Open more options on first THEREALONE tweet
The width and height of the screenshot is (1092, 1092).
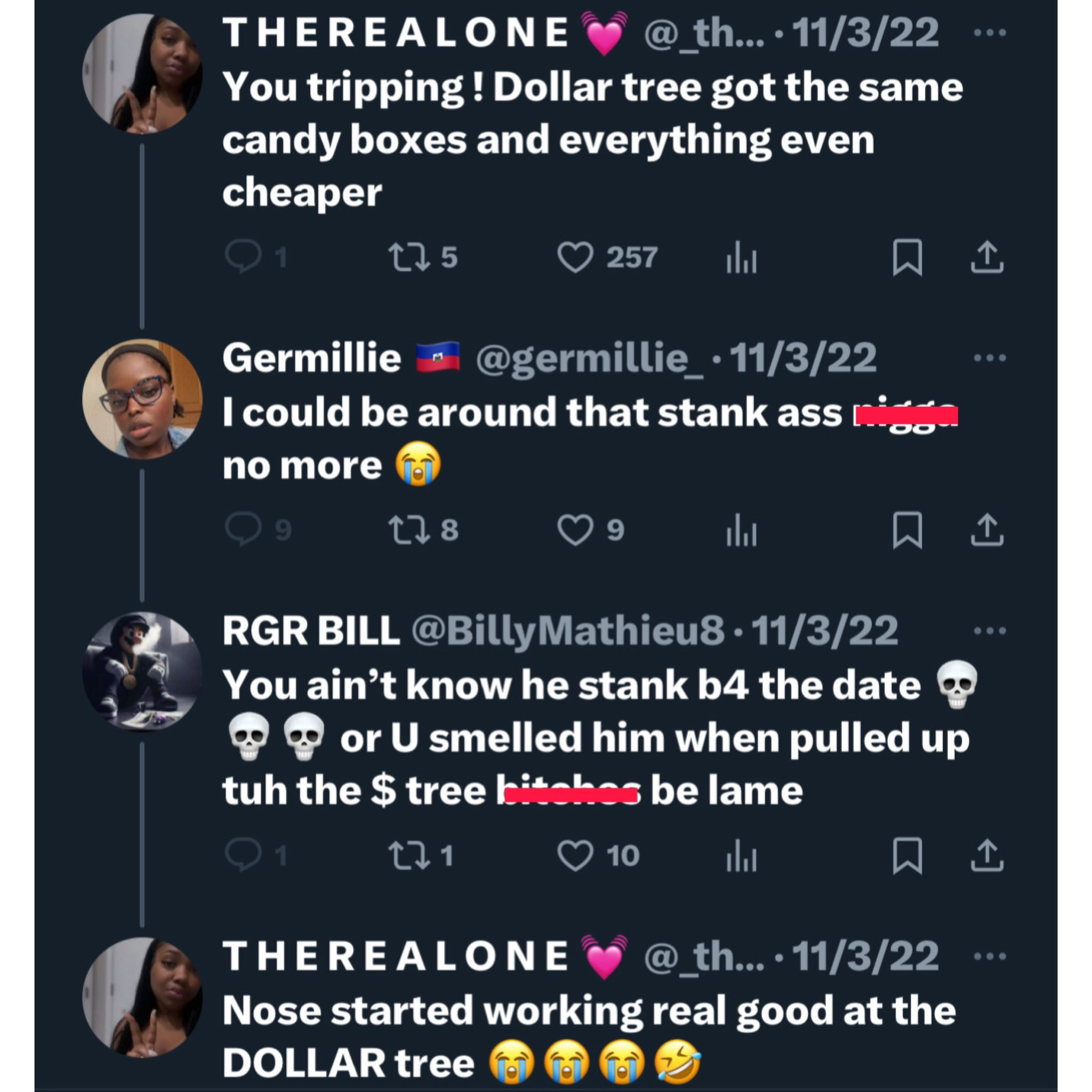[x=990, y=32]
